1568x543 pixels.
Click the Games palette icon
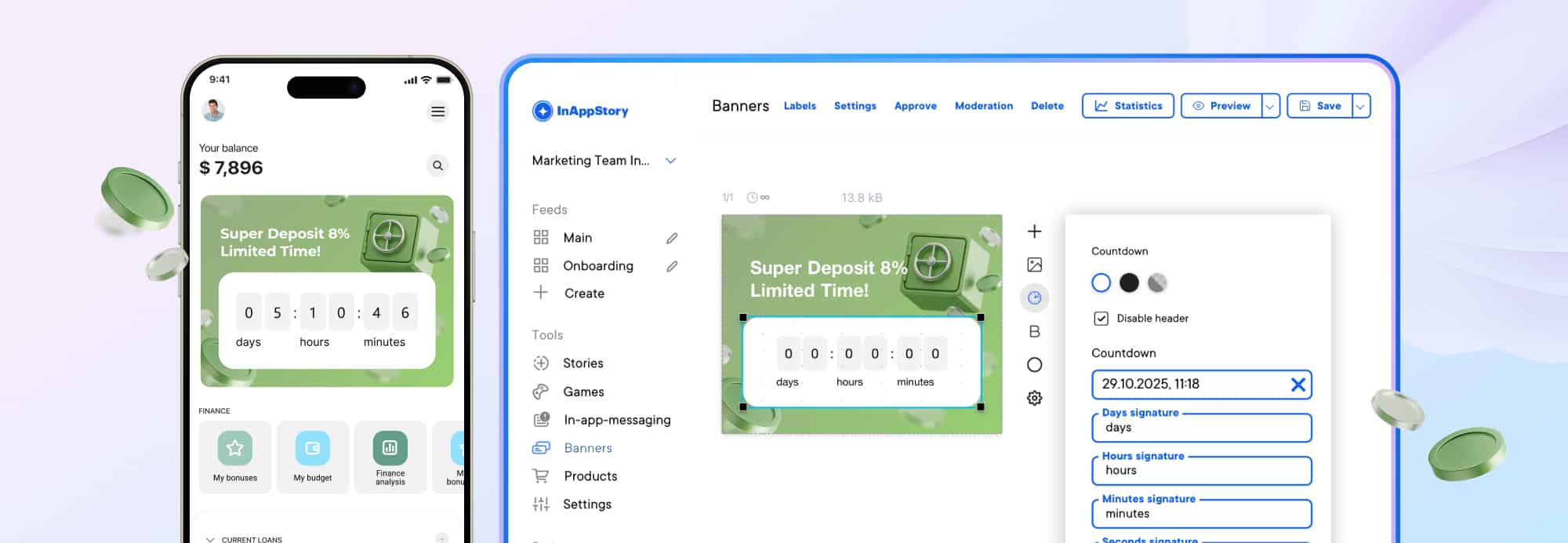[541, 392]
